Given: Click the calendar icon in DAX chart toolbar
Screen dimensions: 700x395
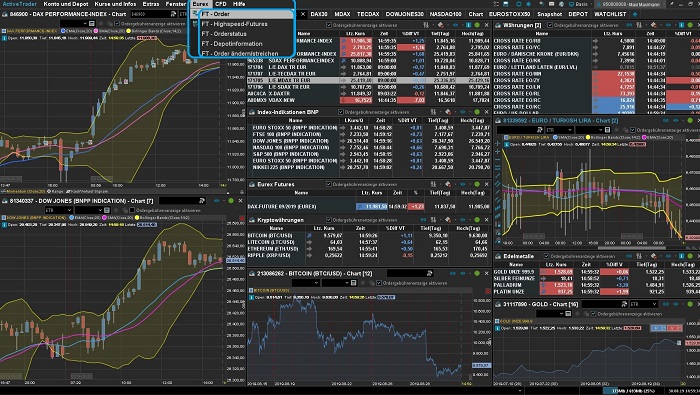Looking at the screenshot, I should (x=92, y=24).
